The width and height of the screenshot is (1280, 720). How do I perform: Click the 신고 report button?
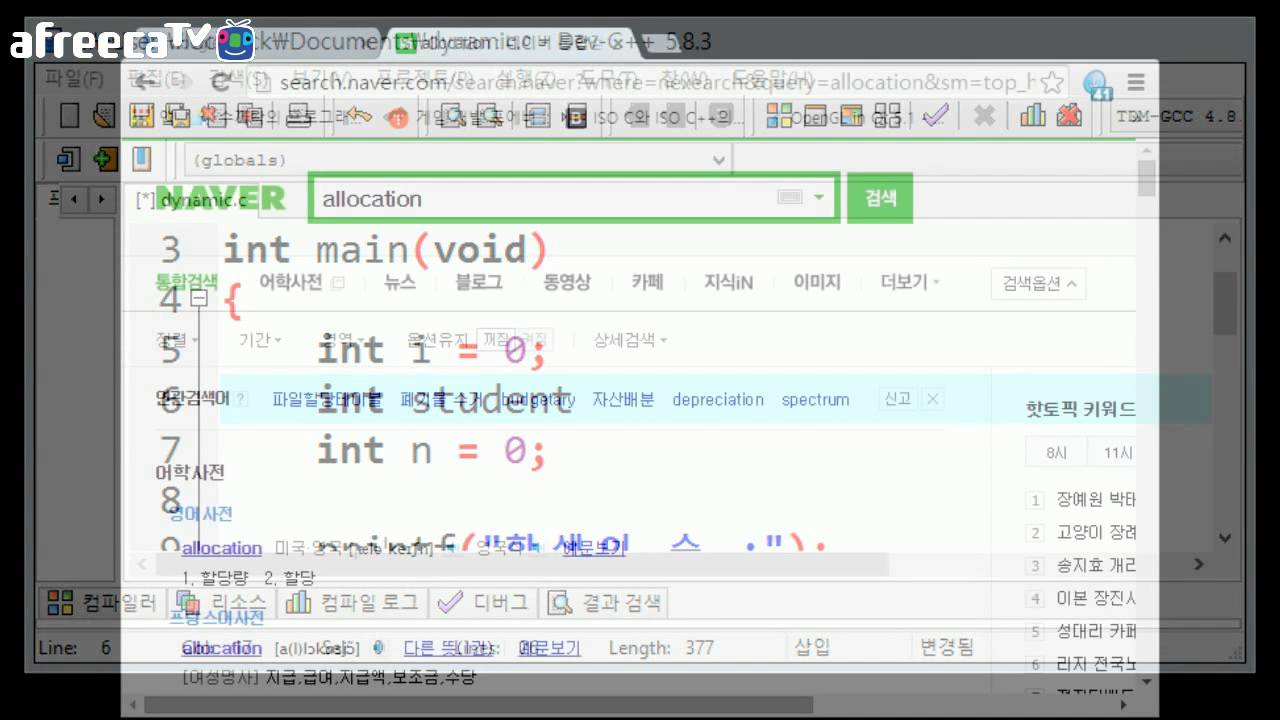point(898,399)
